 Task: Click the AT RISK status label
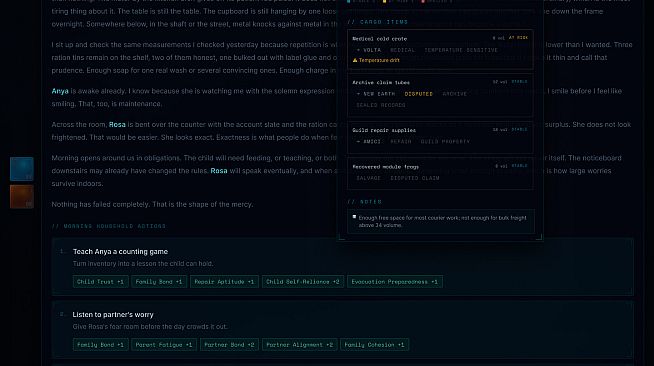(x=518, y=38)
